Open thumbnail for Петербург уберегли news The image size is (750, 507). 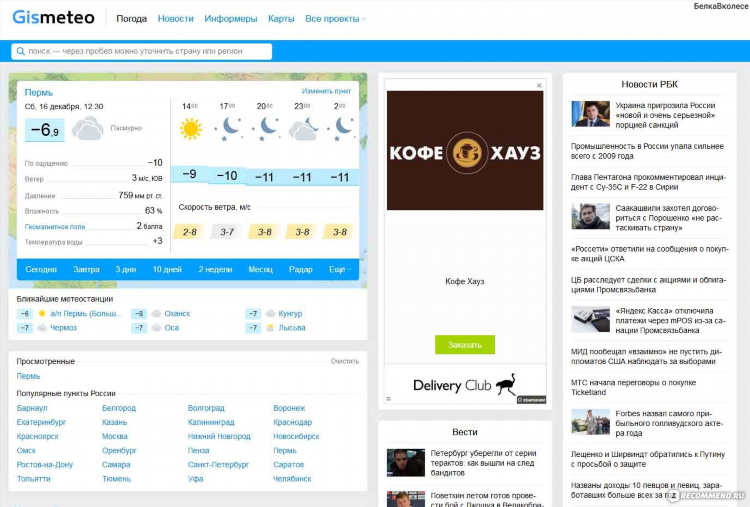(x=406, y=463)
